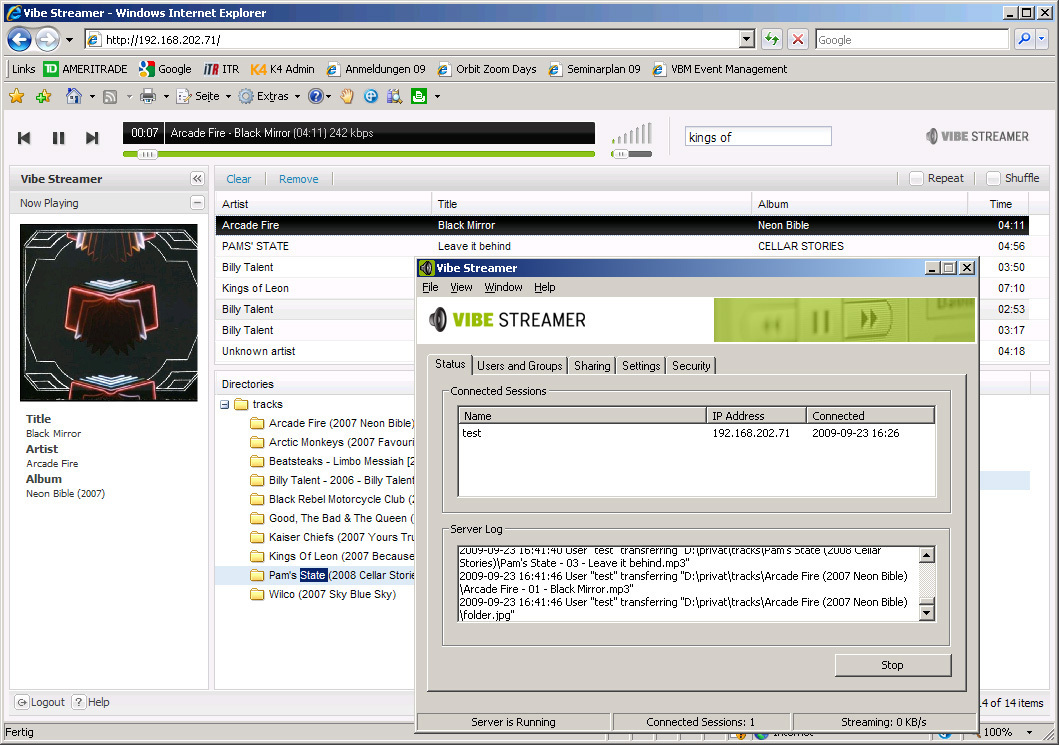
Task: Clear the playlist
Action: pos(238,179)
